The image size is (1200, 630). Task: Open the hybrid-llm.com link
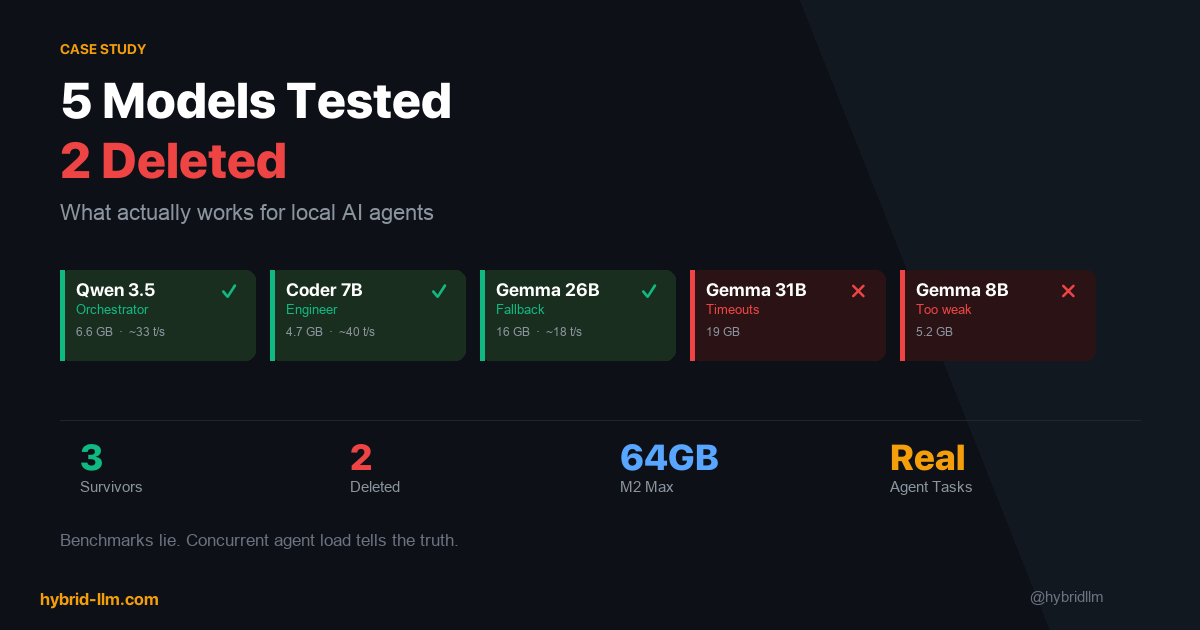99,599
